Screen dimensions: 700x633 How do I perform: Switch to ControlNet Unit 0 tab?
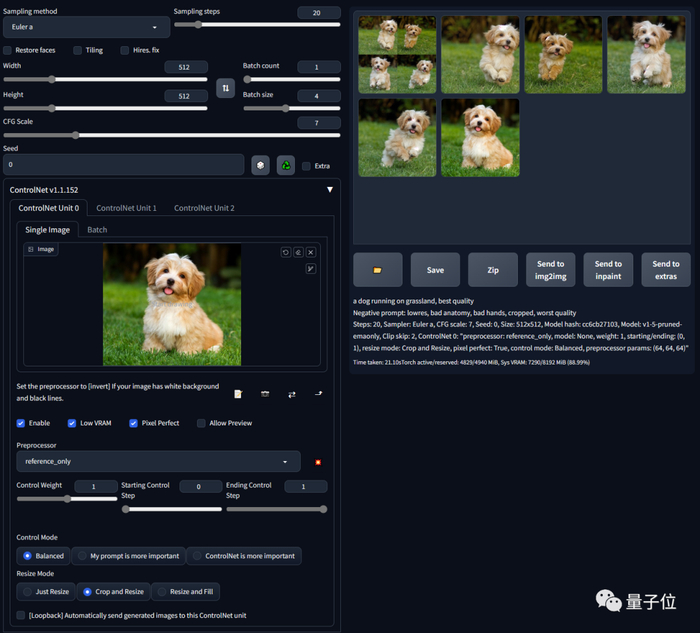pos(49,208)
